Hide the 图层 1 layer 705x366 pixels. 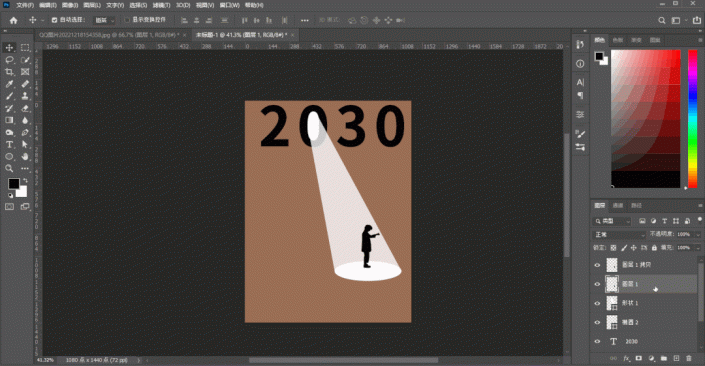(597, 284)
